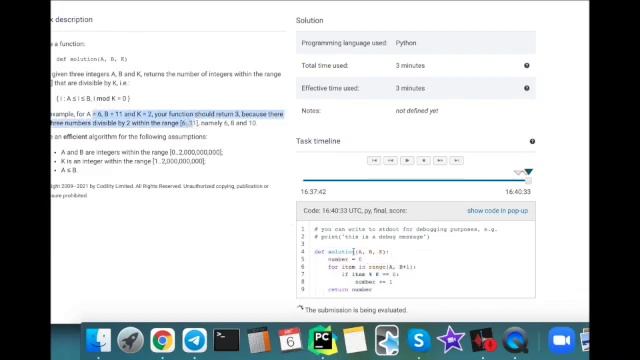
Task: Jump to last timeline snapshot button
Action: pos(457,160)
